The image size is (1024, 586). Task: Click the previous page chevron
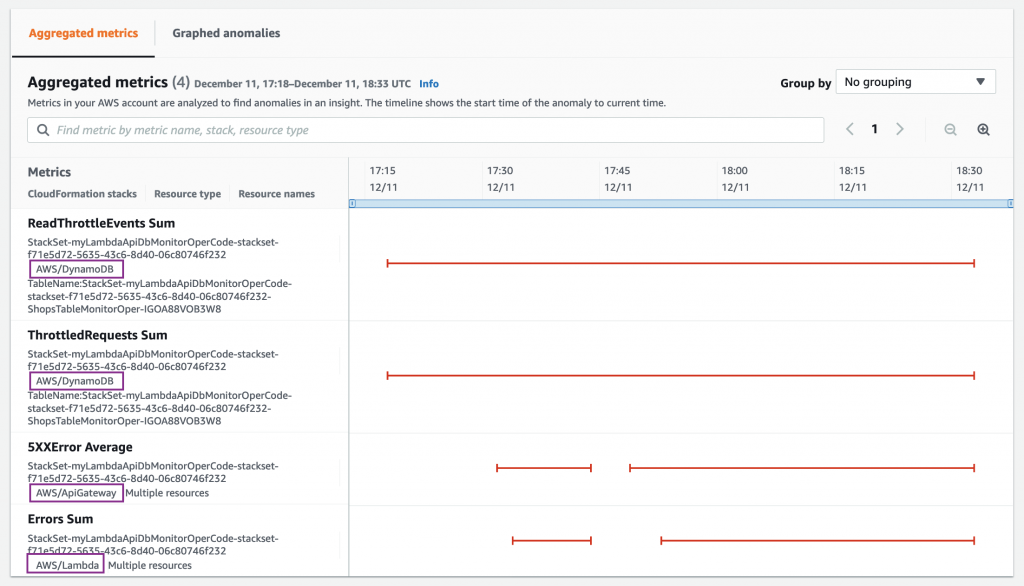[849, 130]
